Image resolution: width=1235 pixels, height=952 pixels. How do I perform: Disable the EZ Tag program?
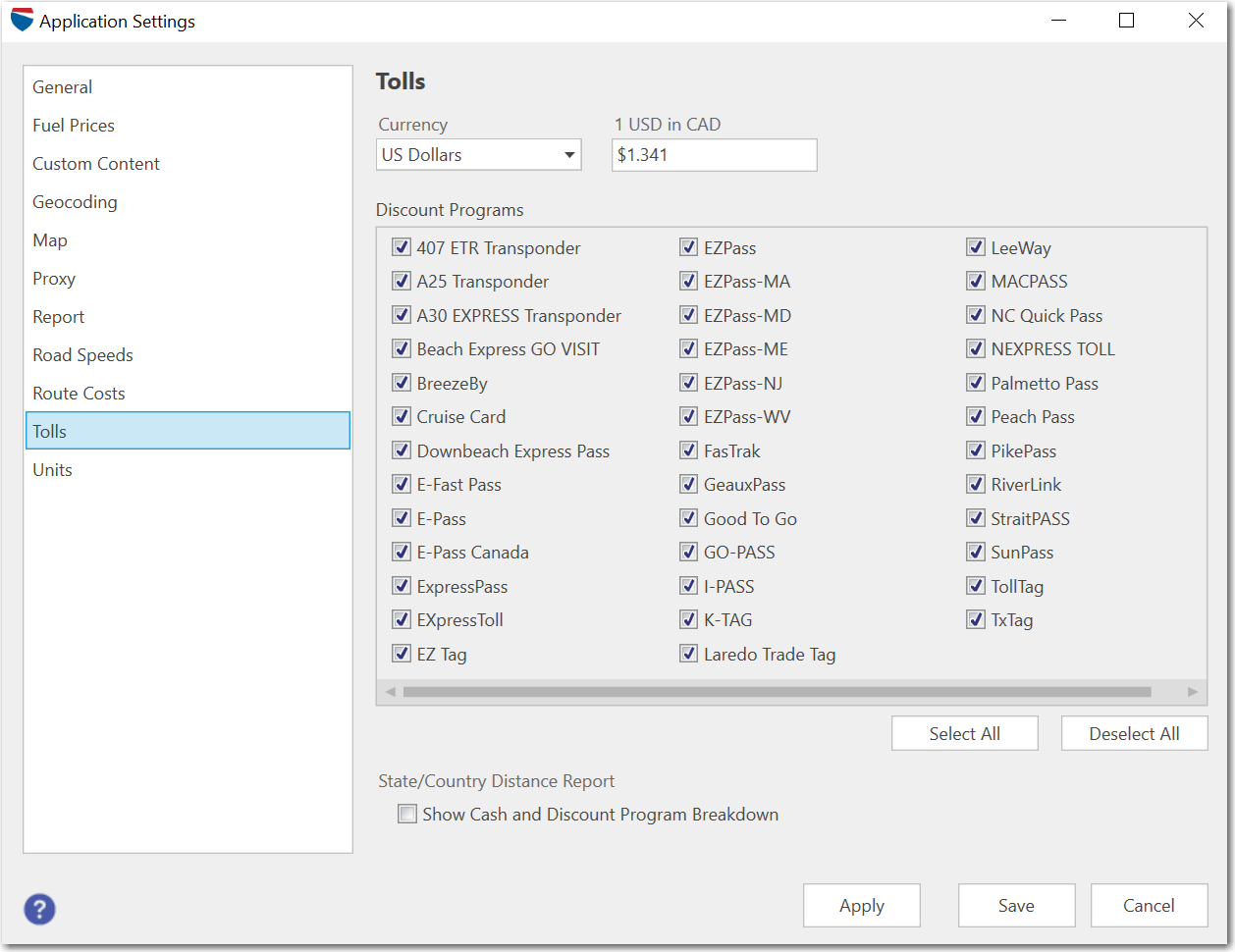coord(402,654)
